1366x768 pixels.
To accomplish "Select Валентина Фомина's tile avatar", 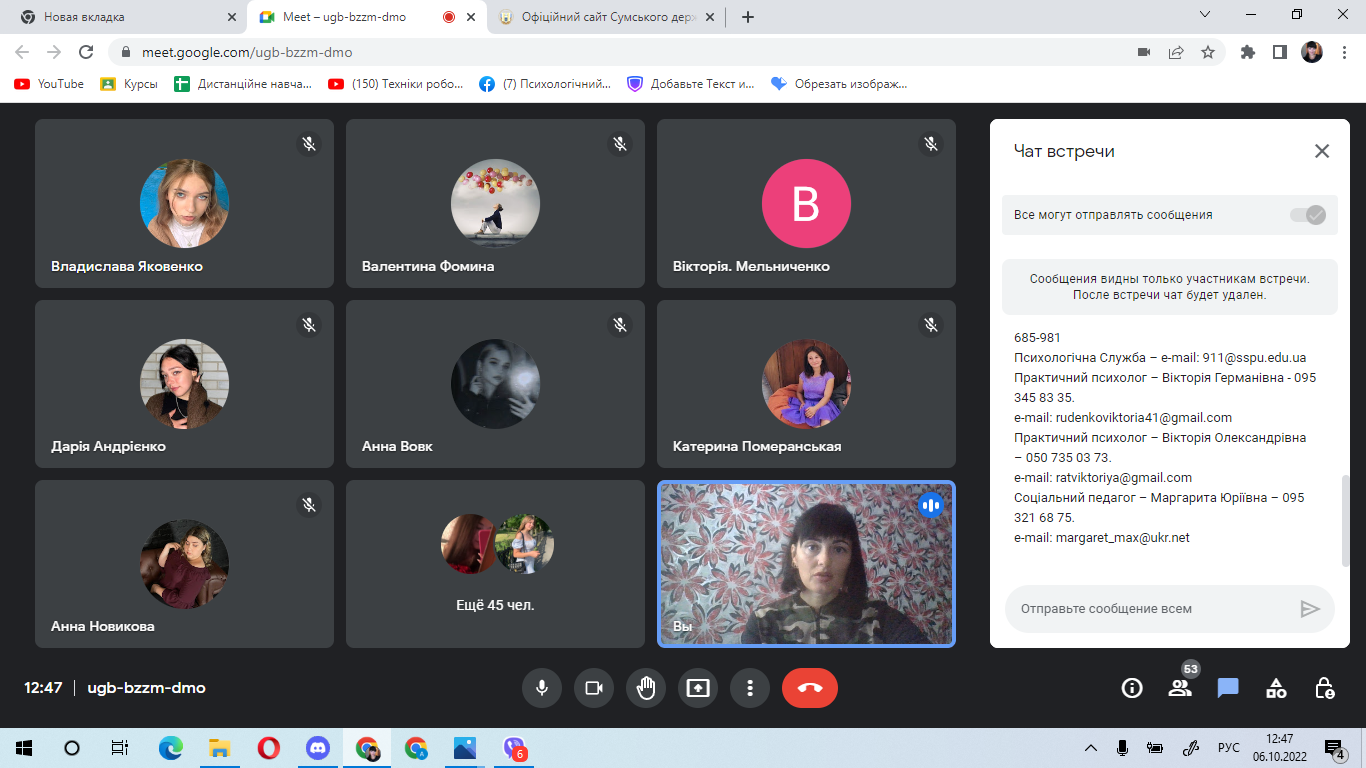I will click(495, 204).
